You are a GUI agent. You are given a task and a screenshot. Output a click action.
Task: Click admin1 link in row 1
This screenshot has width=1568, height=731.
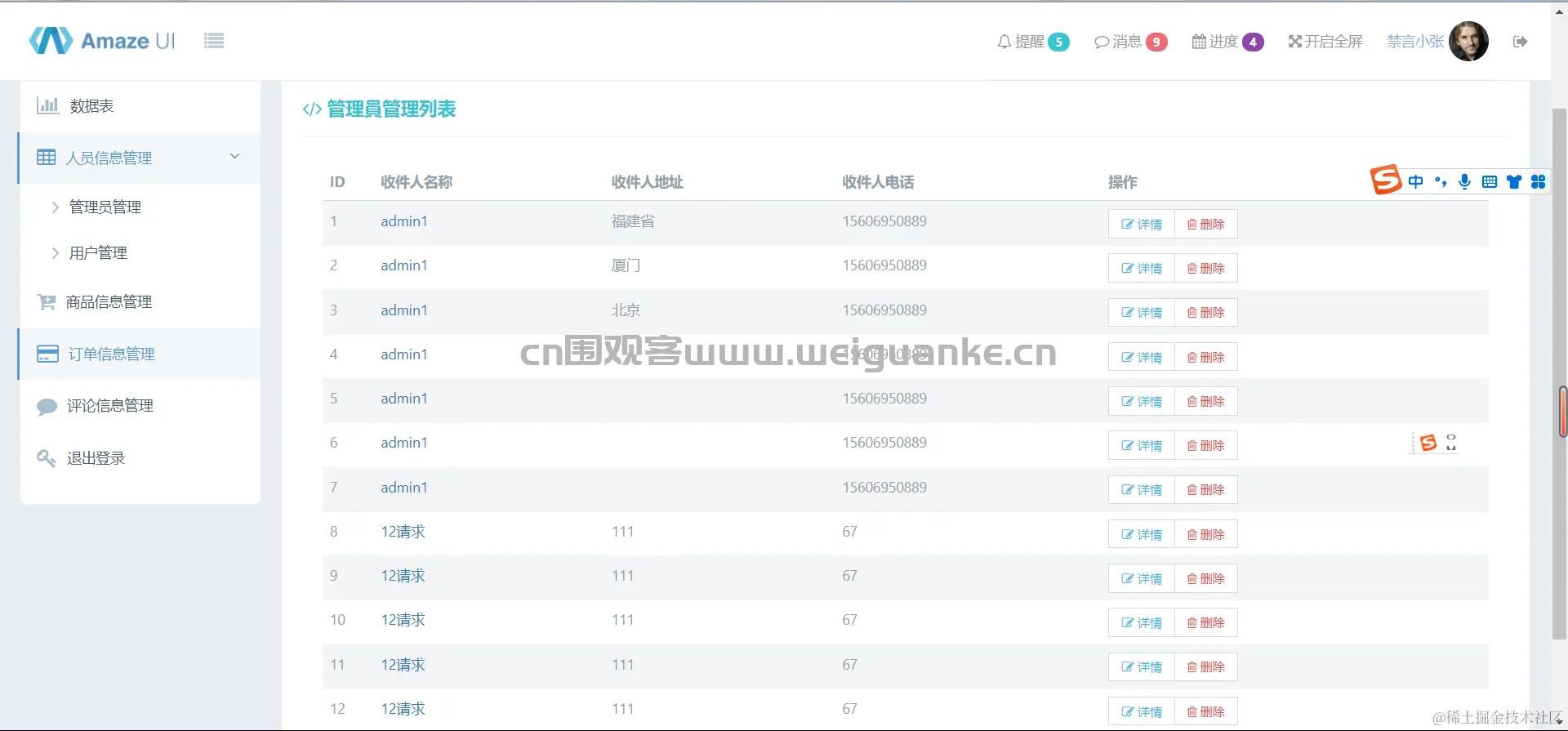pyautogui.click(x=404, y=221)
